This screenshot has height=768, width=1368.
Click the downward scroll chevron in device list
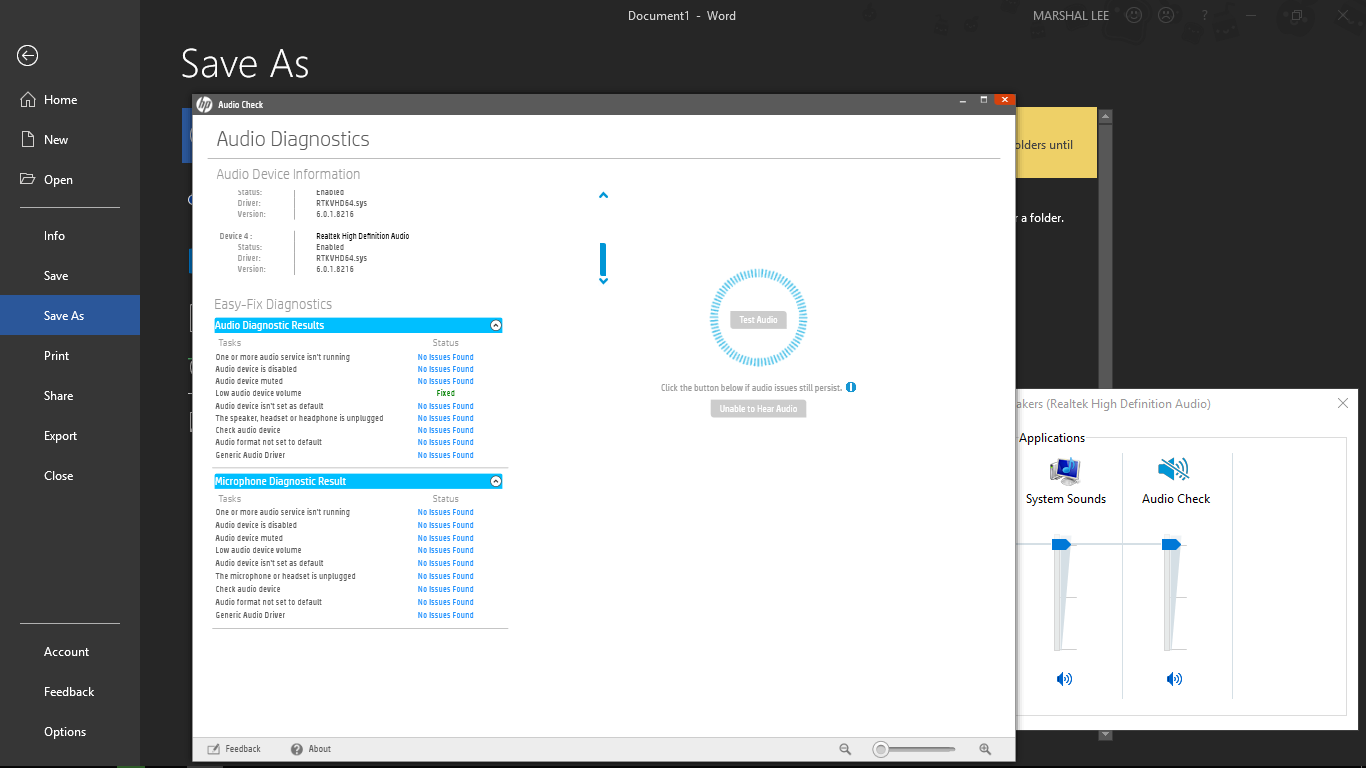pos(603,281)
